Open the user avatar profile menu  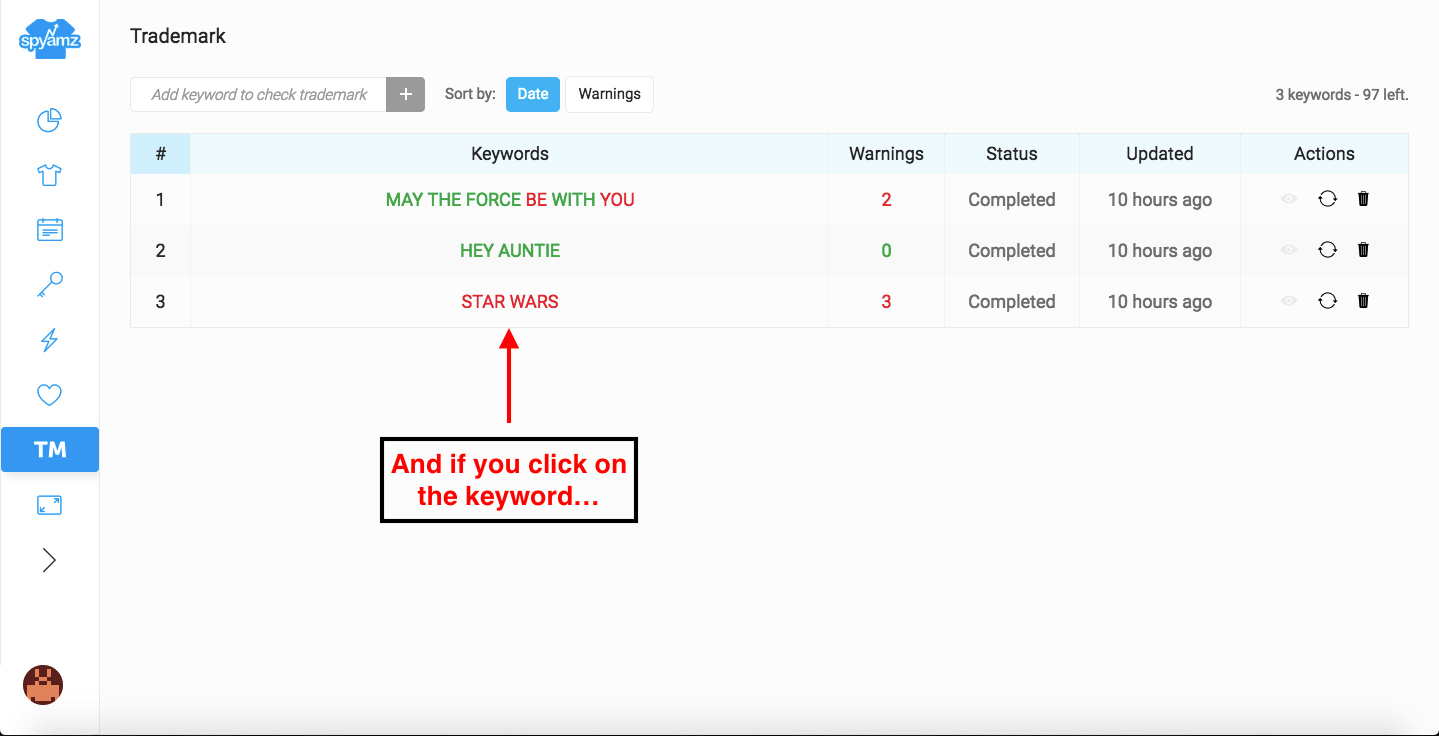(43, 686)
